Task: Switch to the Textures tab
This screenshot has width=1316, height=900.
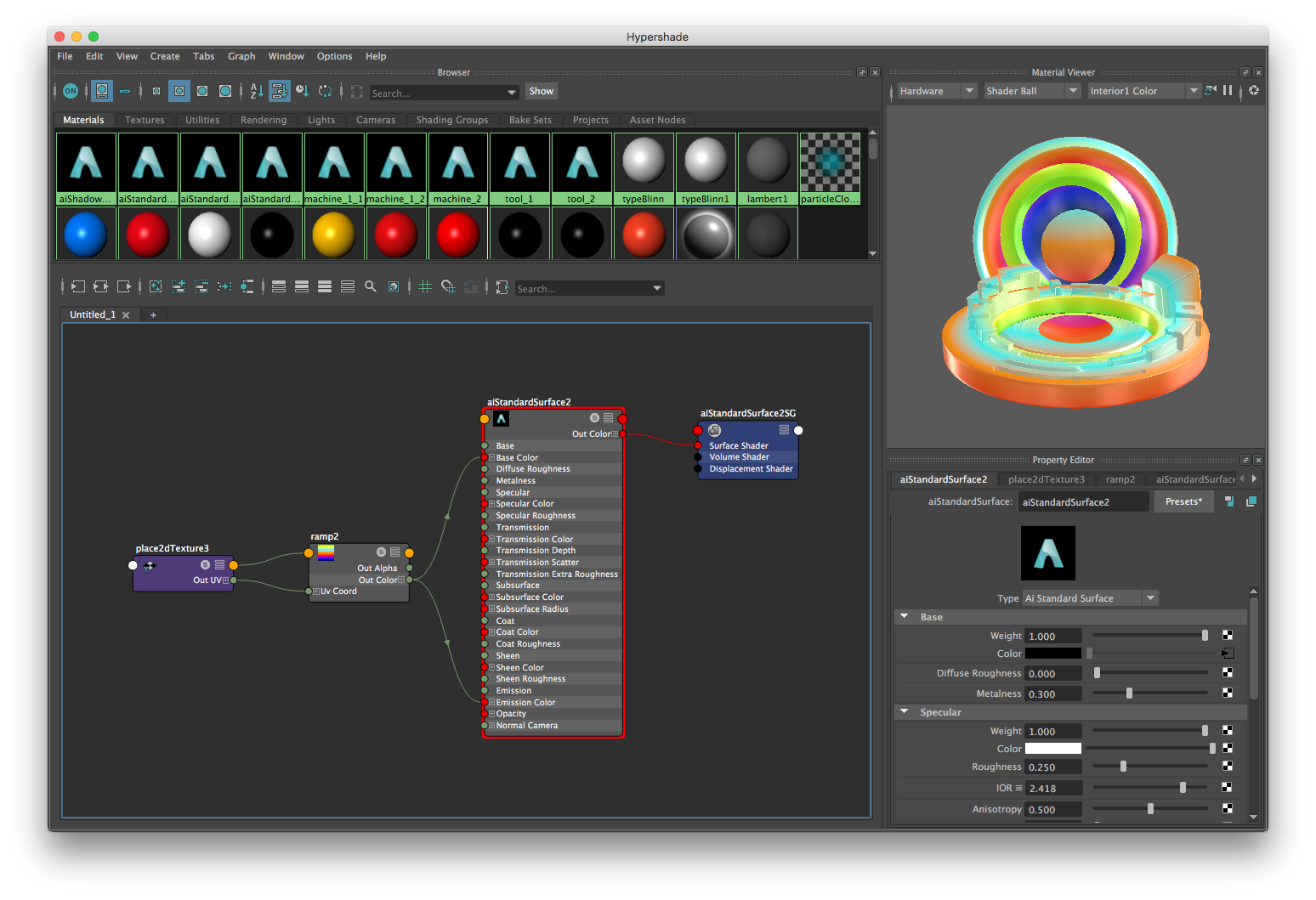Action: click(145, 120)
